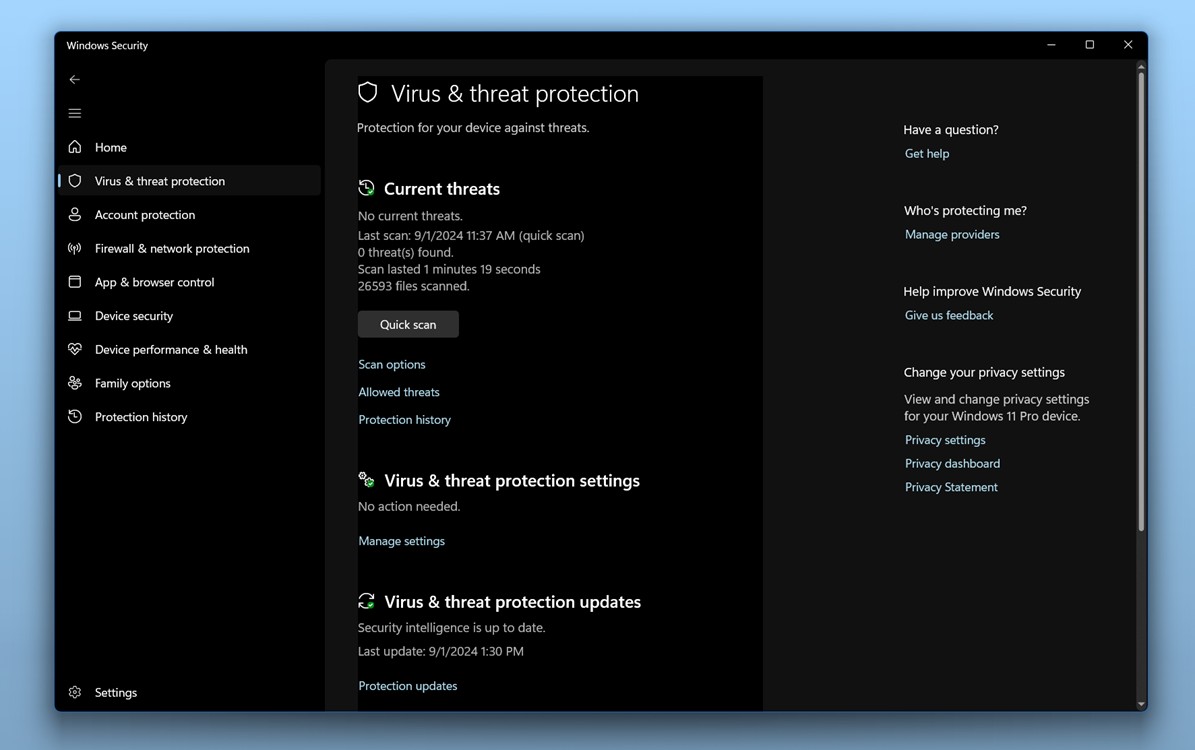Select the Device security laptop icon

74,315
